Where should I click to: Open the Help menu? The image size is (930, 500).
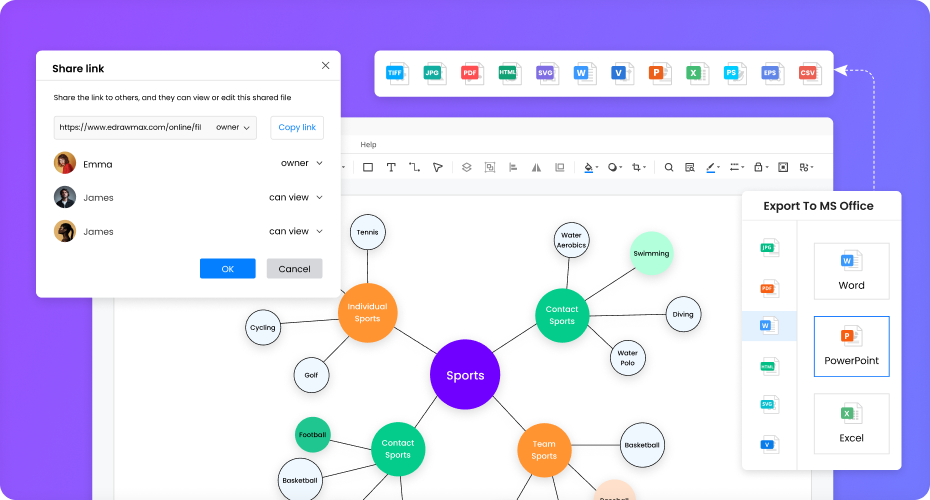click(x=368, y=145)
